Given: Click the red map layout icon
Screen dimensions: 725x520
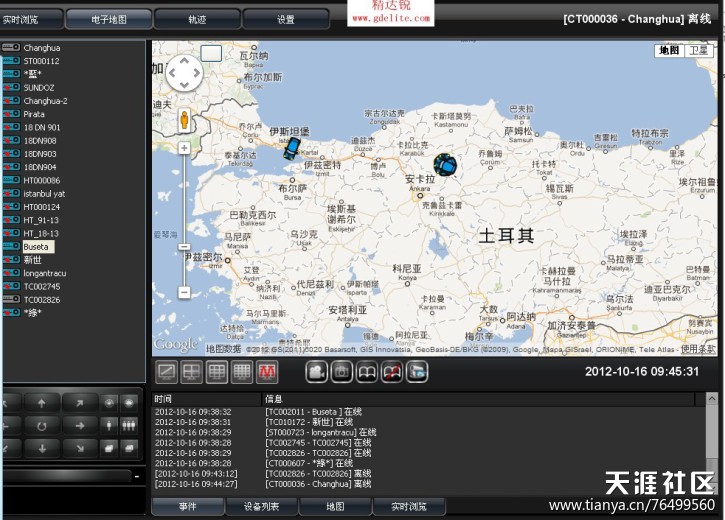Looking at the screenshot, I should click(x=267, y=372).
